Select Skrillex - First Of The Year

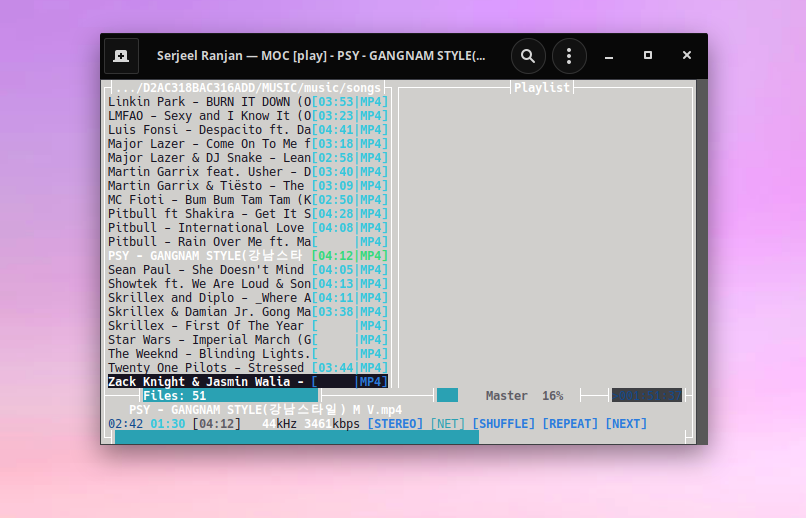click(x=248, y=326)
